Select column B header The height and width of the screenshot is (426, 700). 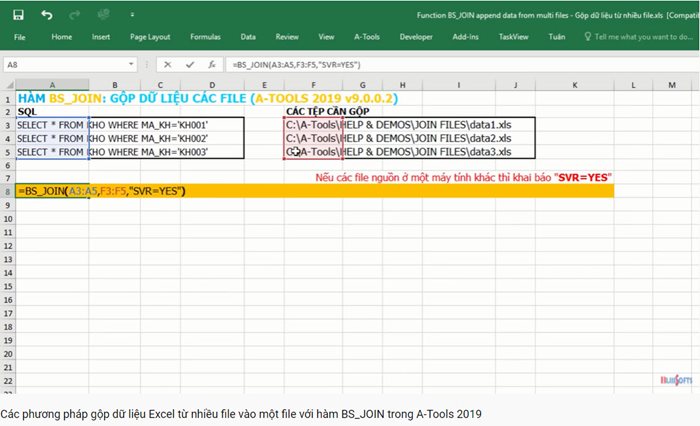coord(115,85)
